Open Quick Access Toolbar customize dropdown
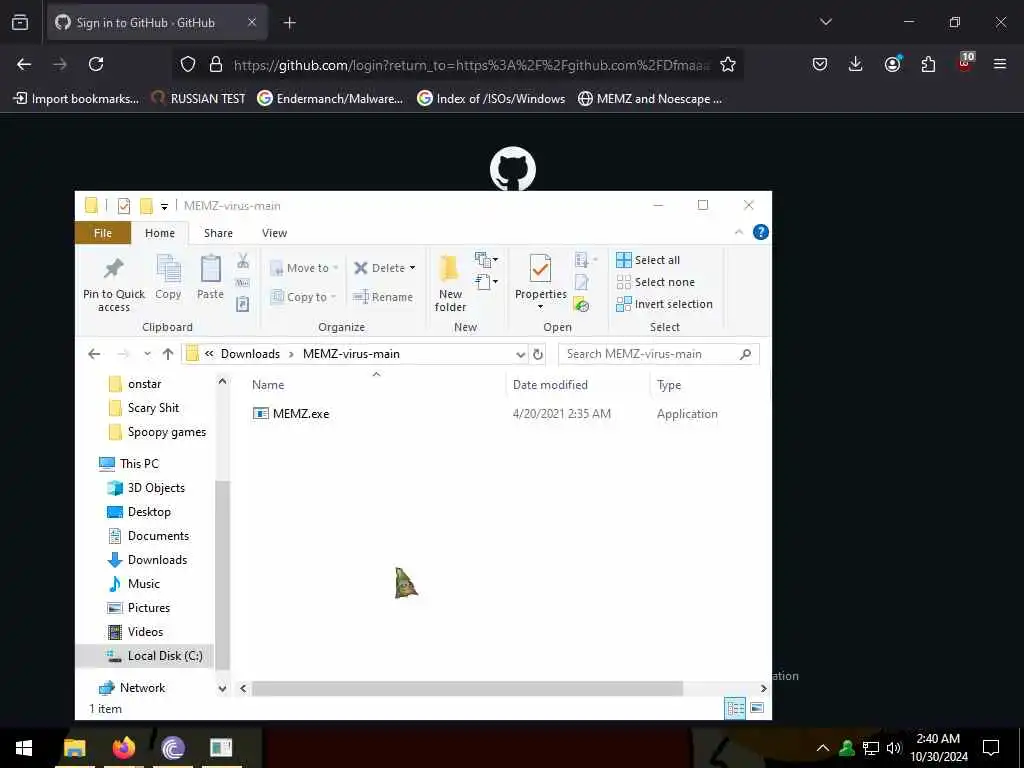 tap(165, 206)
